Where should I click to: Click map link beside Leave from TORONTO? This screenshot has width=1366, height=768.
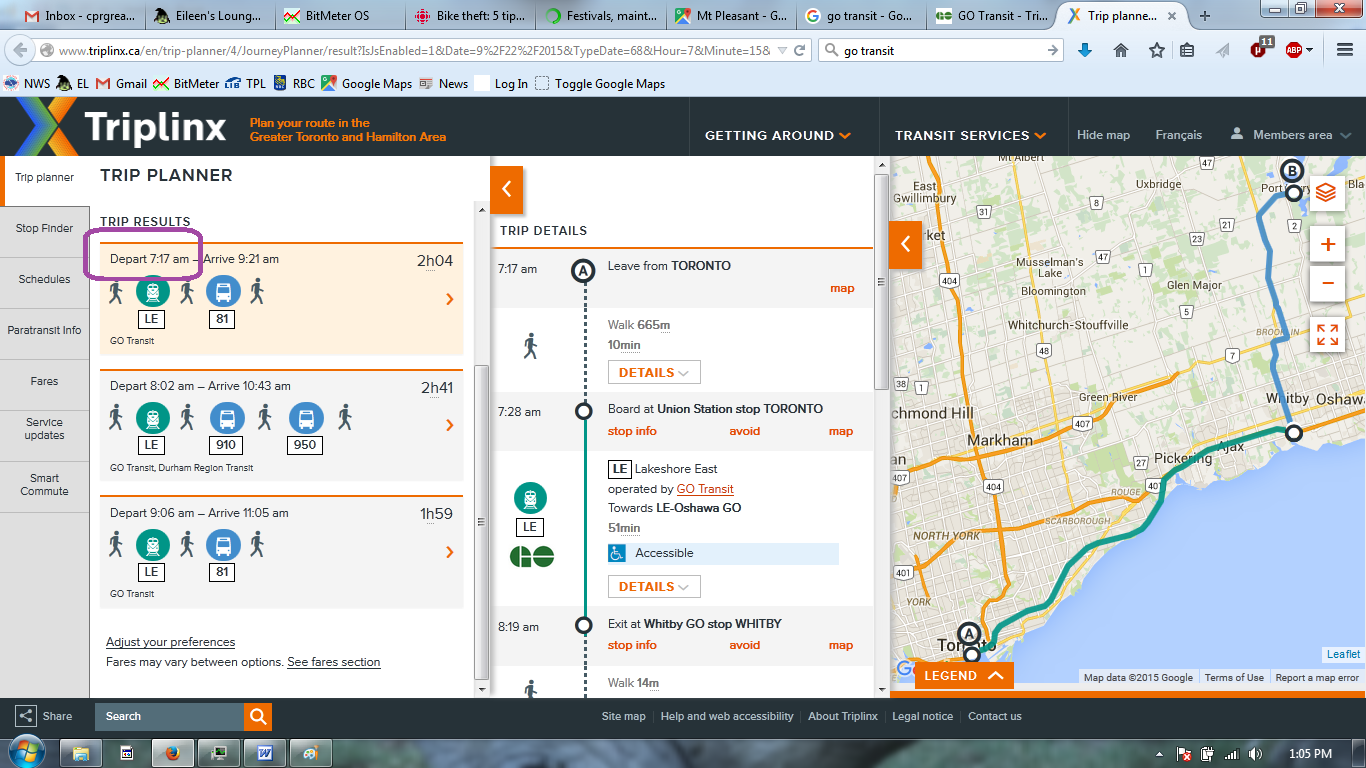coord(842,288)
